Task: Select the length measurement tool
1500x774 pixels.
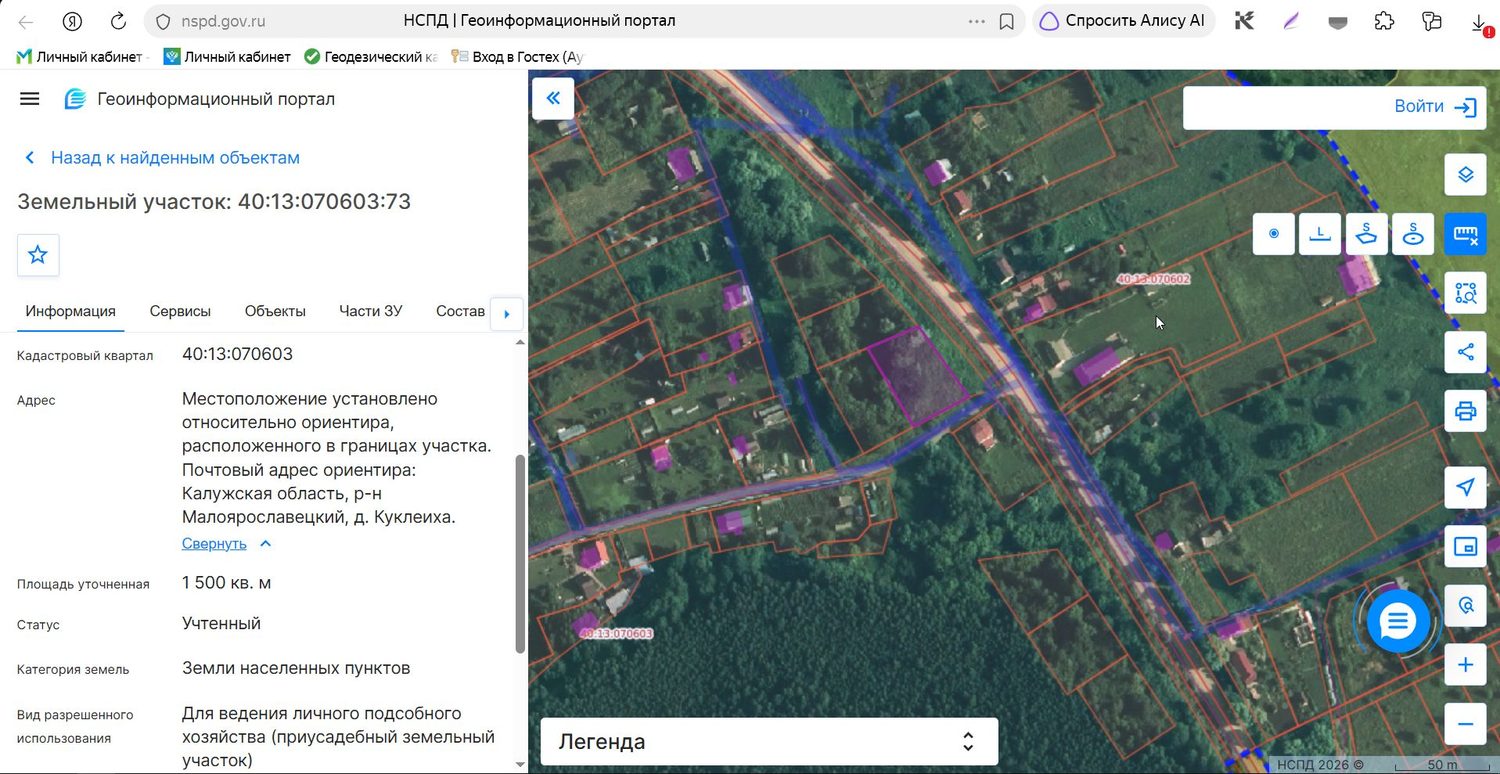Action: 1320,234
